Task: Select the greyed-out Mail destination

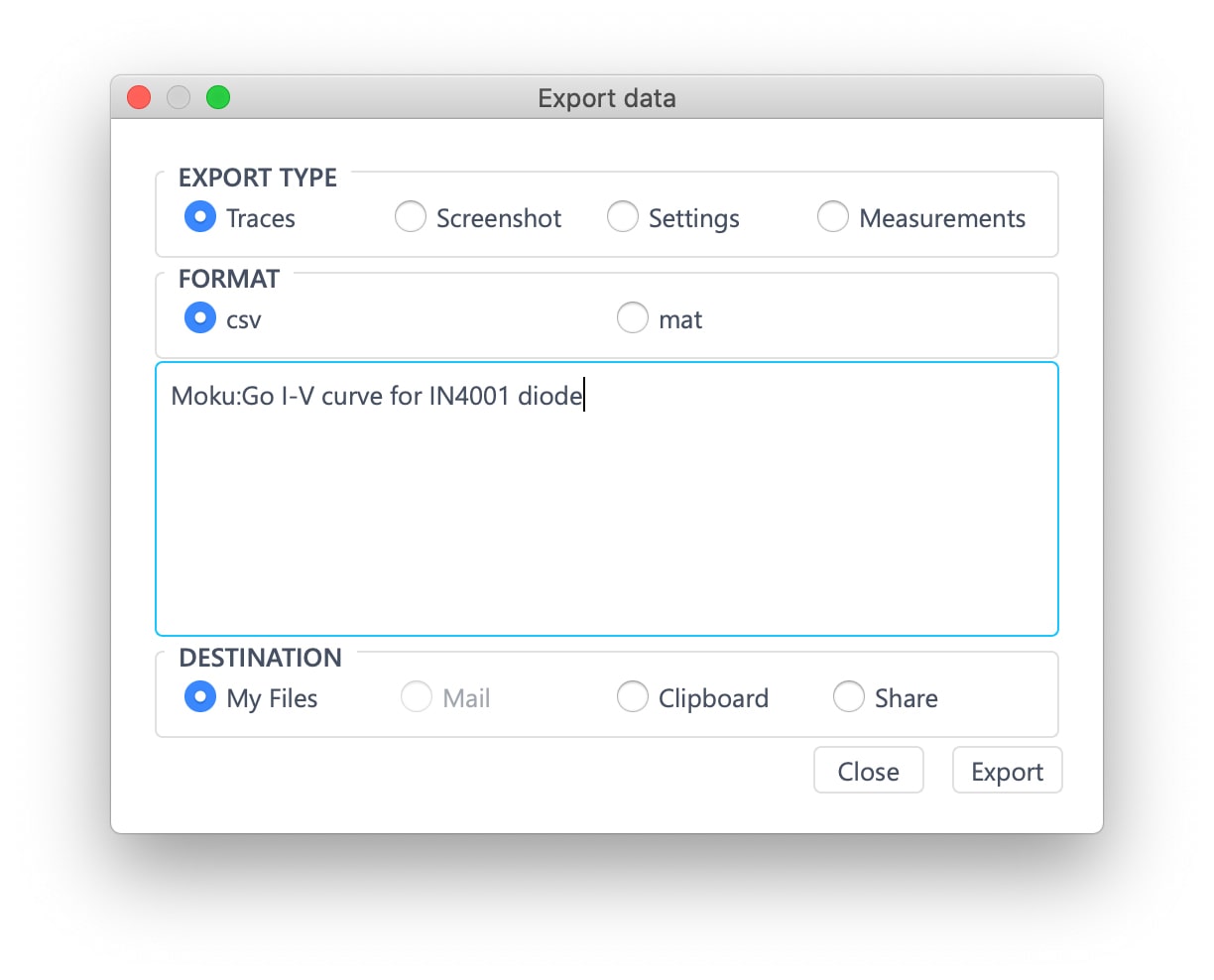Action: pyautogui.click(x=417, y=697)
